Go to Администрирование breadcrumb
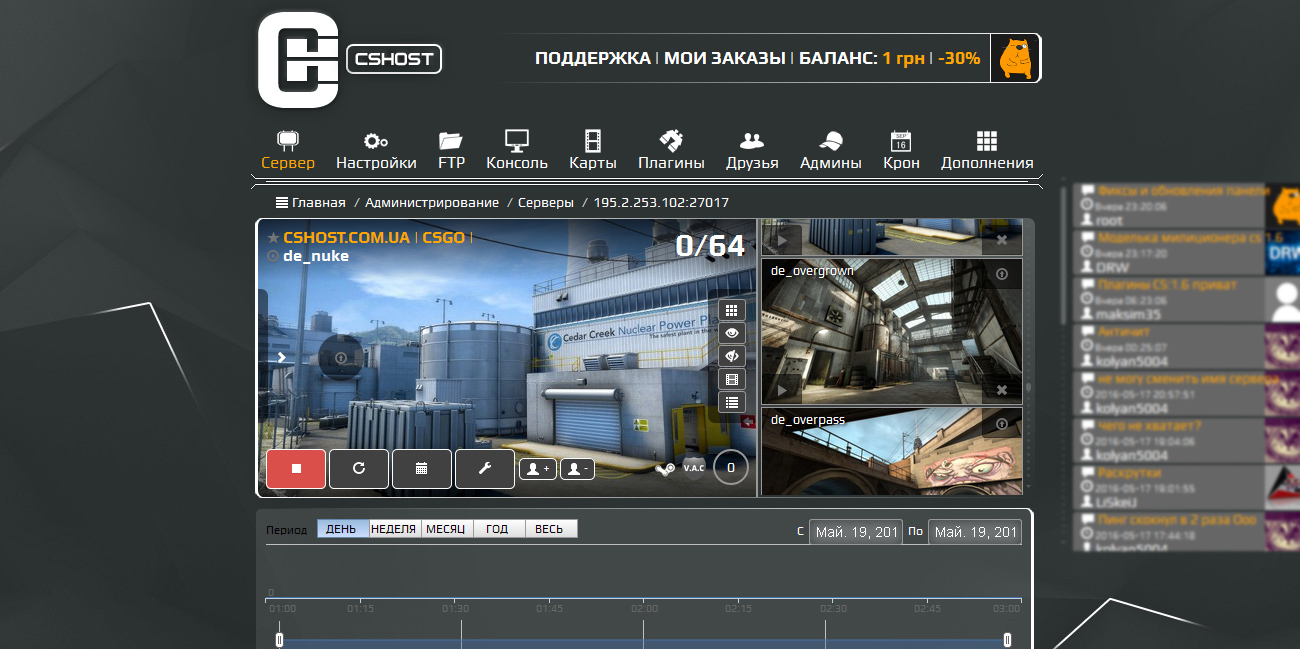This screenshot has height=649, width=1300. pos(432,202)
